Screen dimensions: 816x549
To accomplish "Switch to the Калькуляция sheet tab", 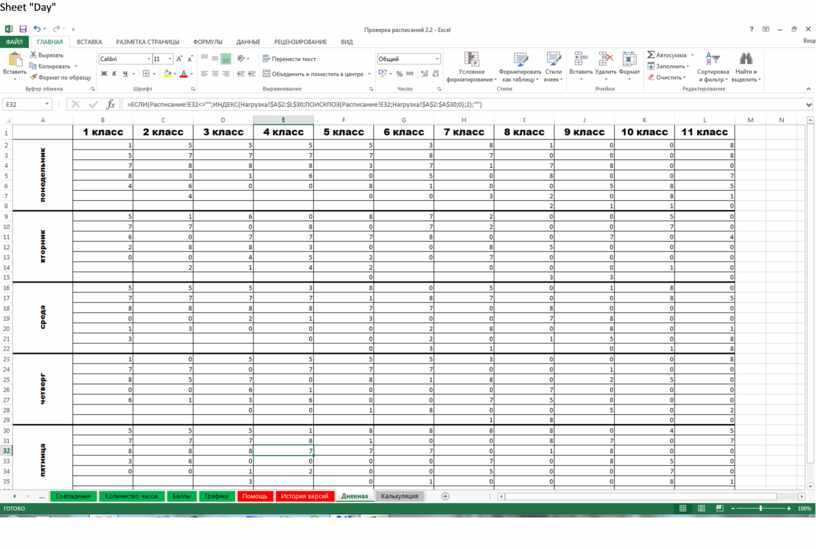I will [x=400, y=496].
